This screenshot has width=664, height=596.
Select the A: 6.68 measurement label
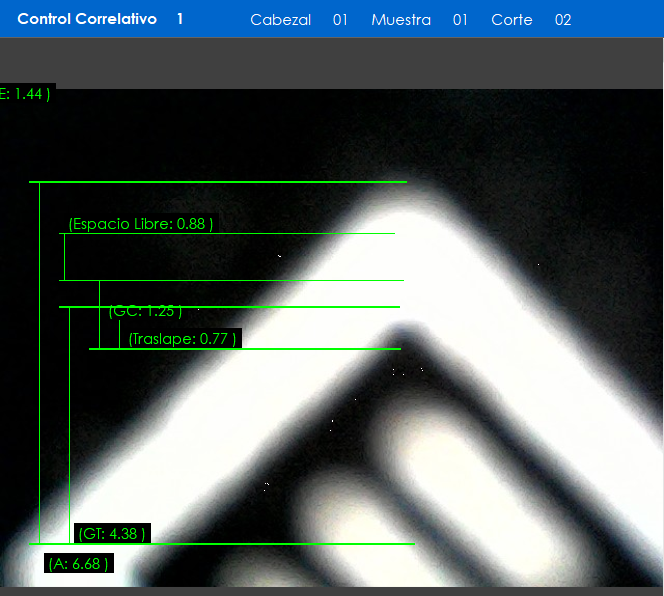[78, 564]
